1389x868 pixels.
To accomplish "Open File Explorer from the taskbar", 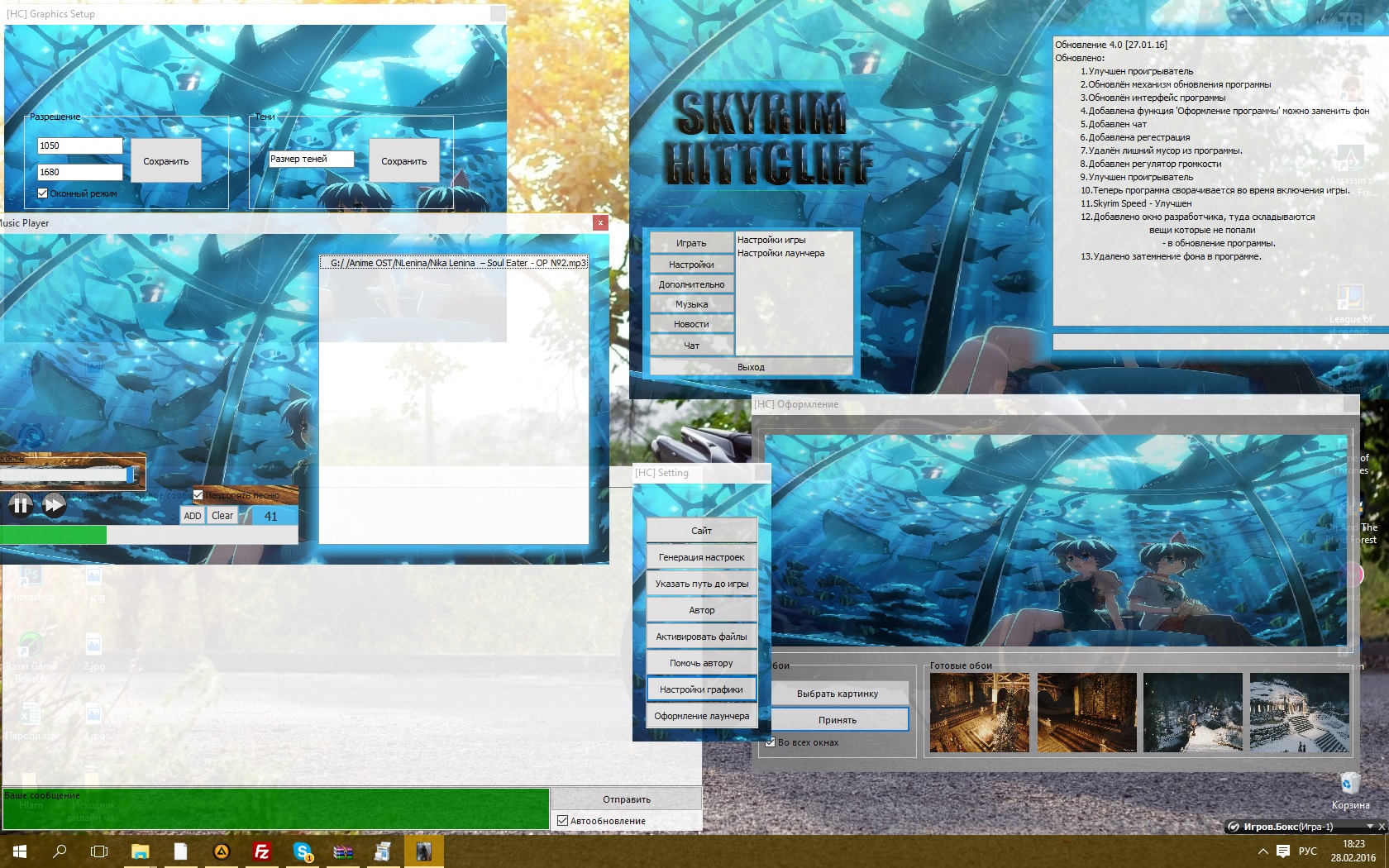I will [x=140, y=851].
